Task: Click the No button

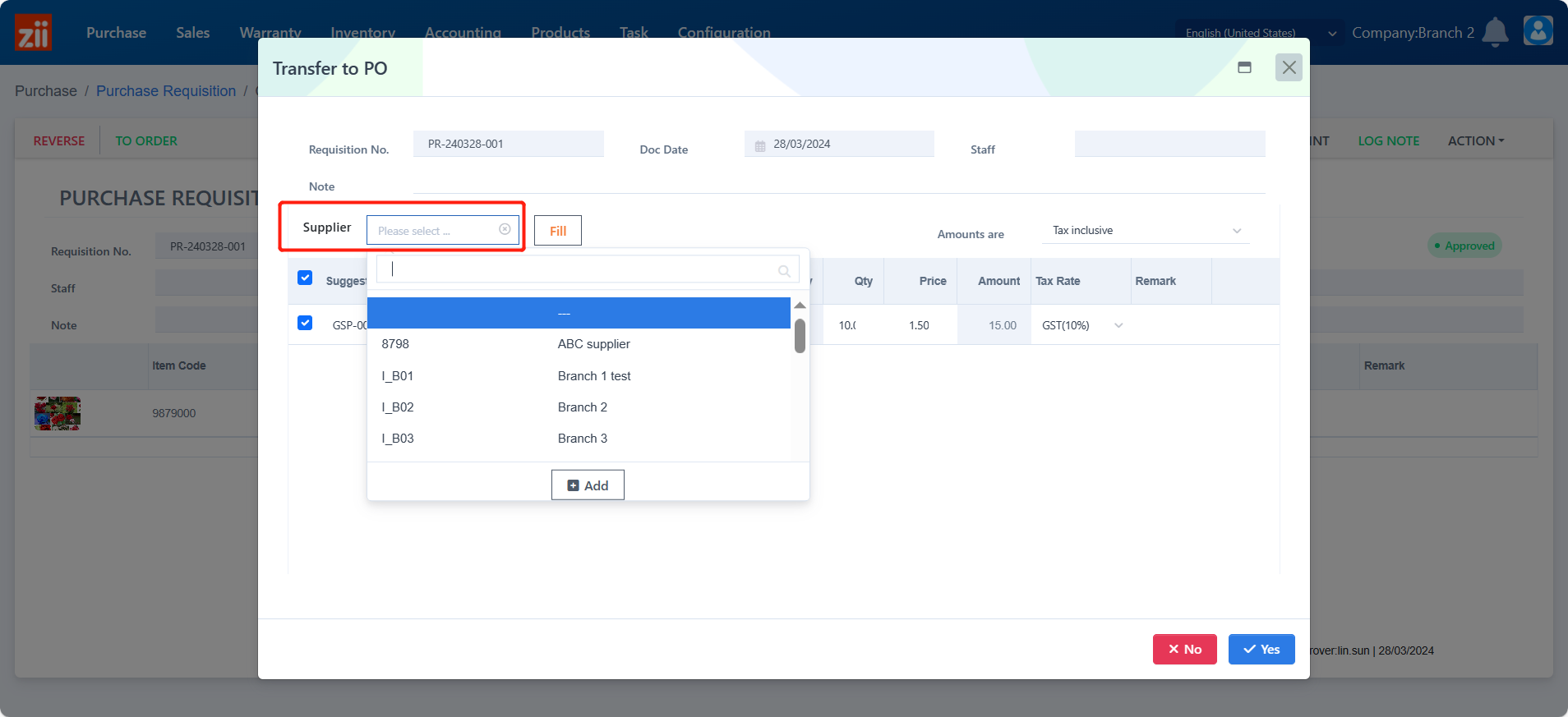Action: (x=1184, y=649)
